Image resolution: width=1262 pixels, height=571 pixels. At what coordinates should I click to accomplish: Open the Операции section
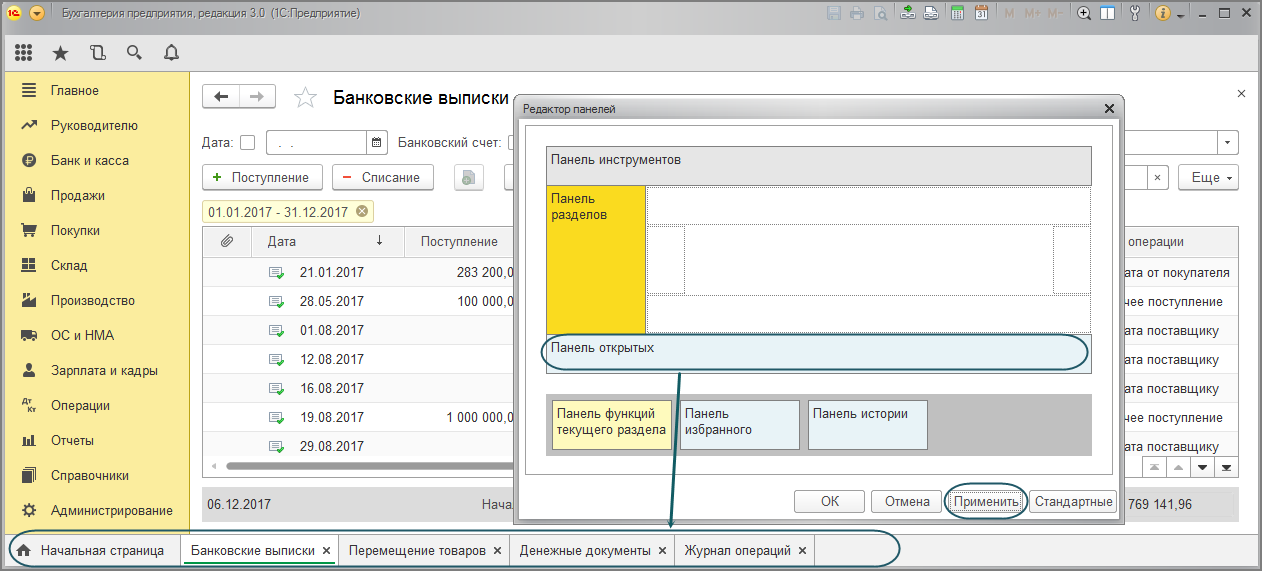point(80,405)
